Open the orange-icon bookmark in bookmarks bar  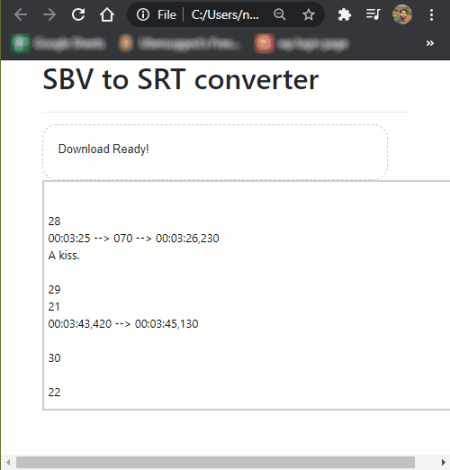pyautogui.click(x=179, y=43)
